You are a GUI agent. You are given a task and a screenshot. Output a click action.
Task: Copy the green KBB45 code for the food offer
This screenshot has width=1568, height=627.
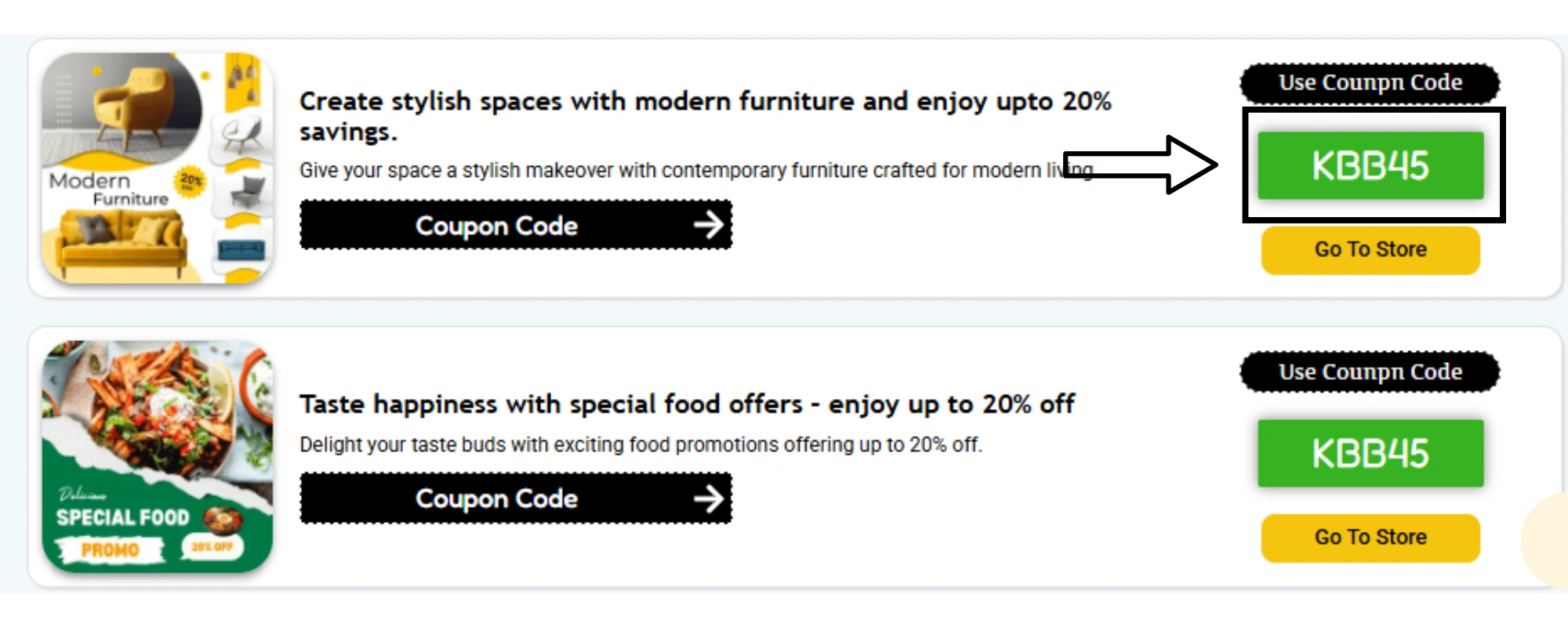click(1370, 453)
